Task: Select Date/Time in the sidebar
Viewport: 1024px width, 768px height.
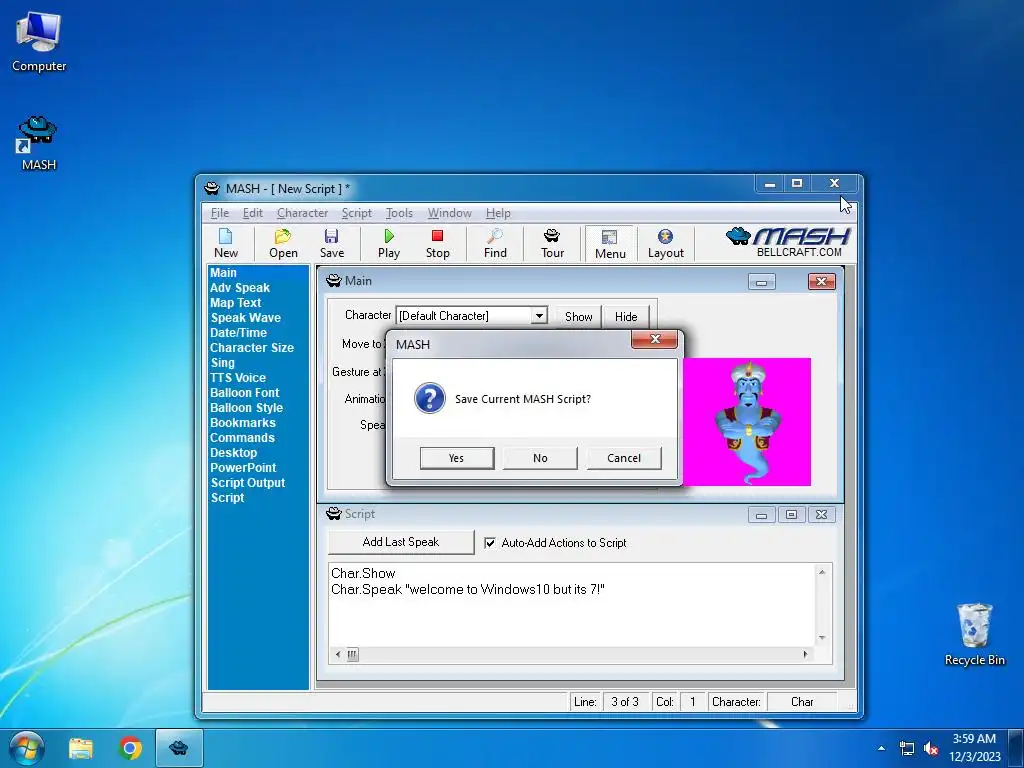Action: tap(238, 333)
